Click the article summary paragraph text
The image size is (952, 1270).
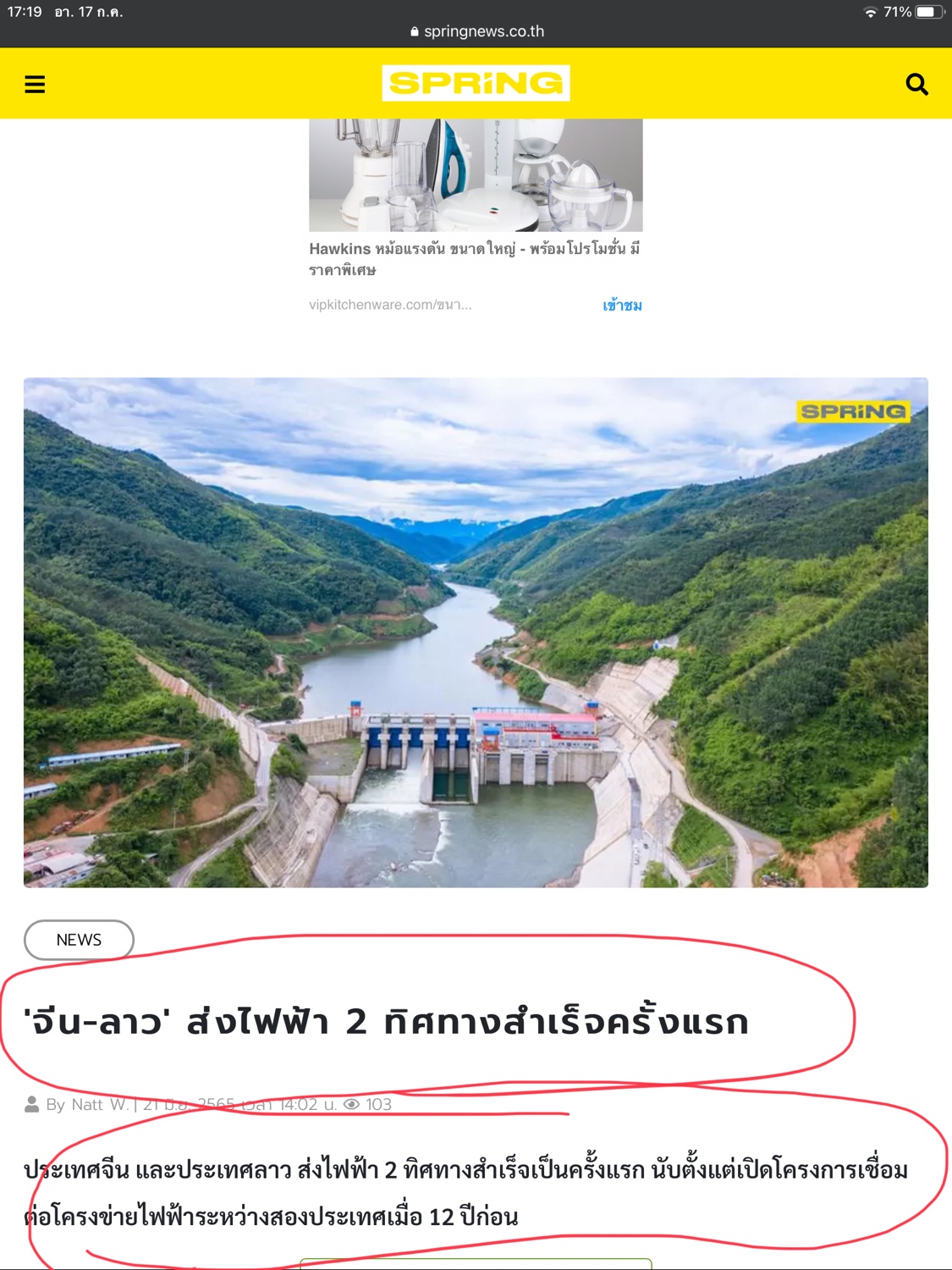point(465,1193)
